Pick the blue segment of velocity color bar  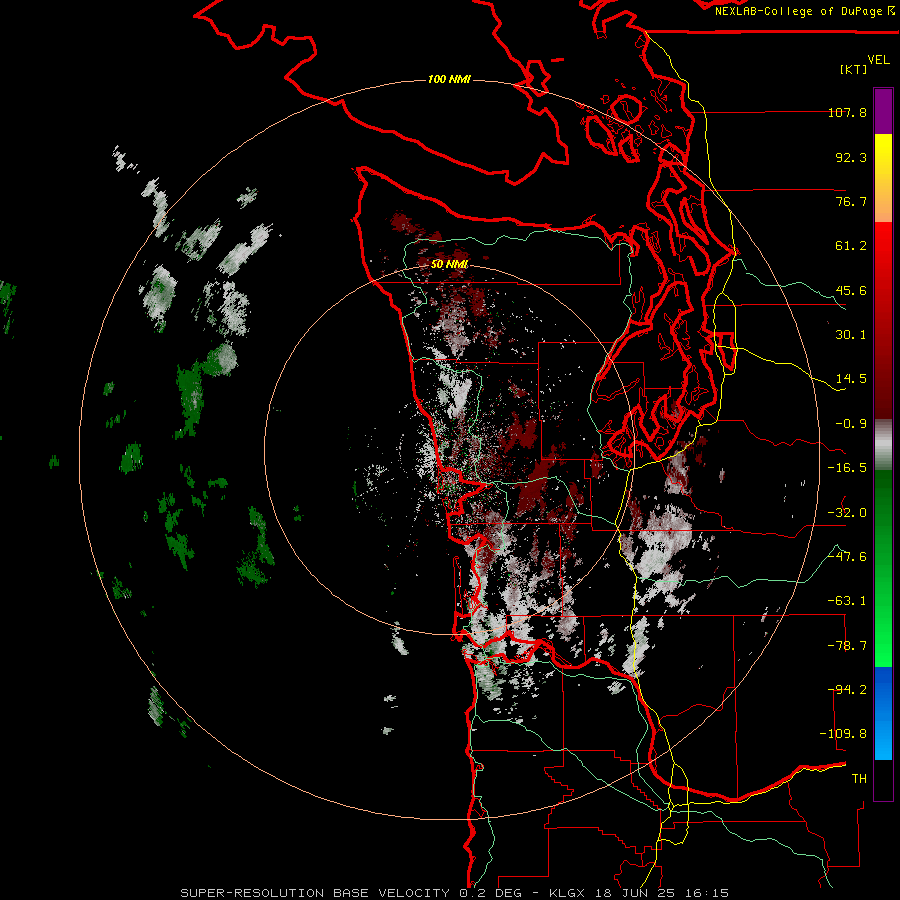[x=883, y=713]
